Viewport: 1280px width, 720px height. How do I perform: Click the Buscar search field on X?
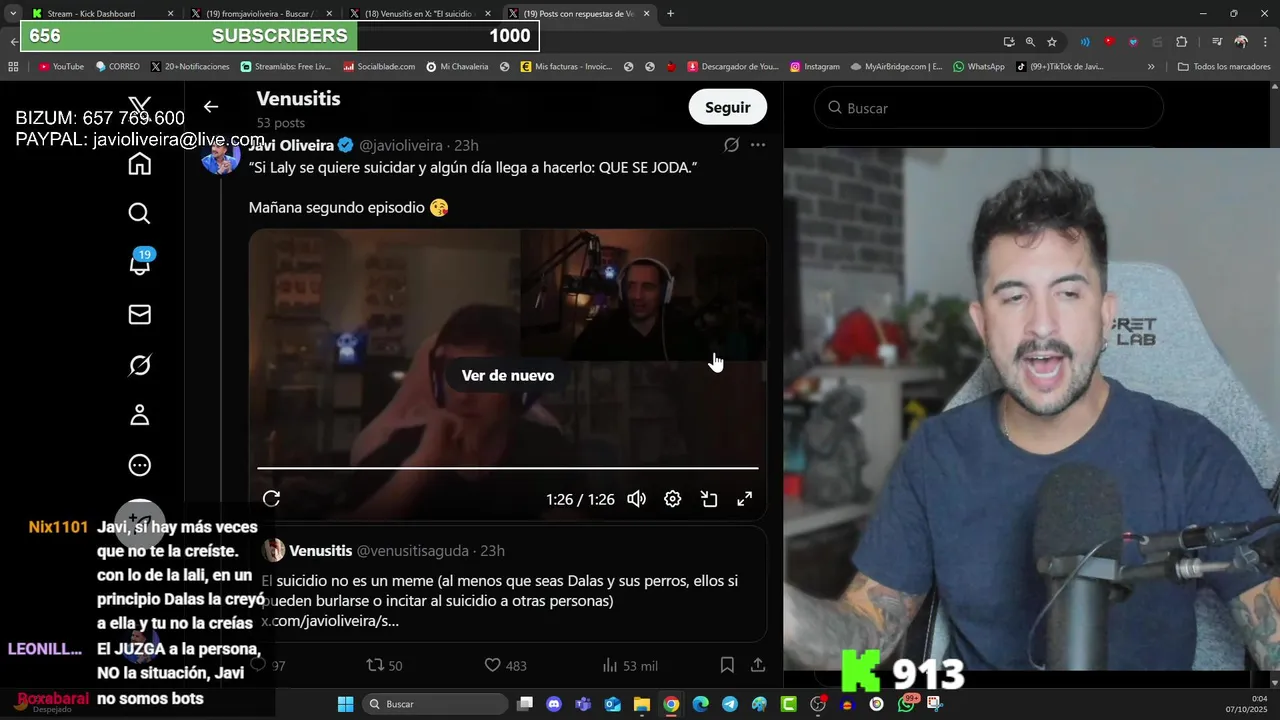(989, 108)
